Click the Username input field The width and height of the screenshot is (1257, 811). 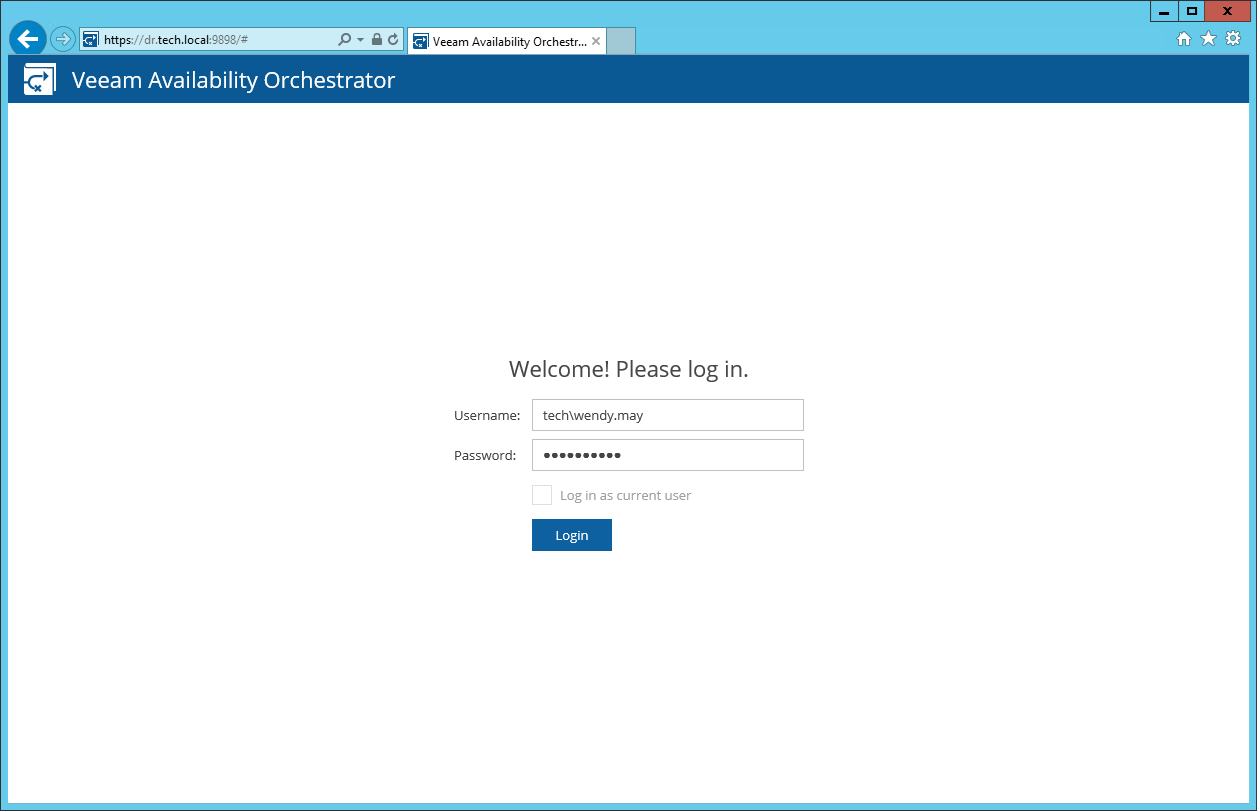(x=668, y=415)
